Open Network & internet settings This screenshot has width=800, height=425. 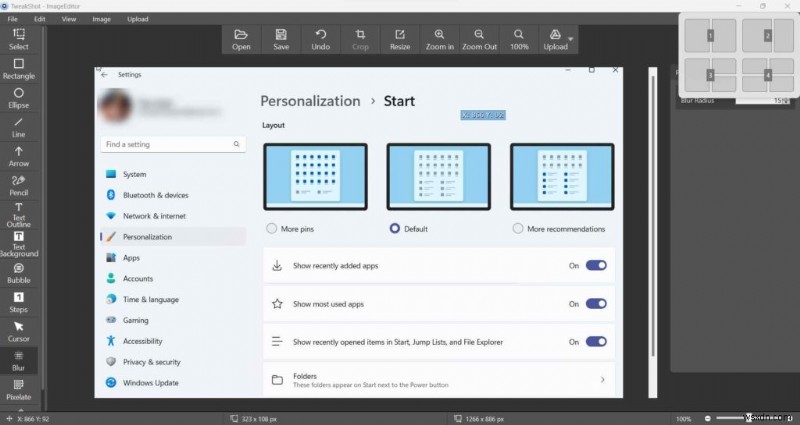point(173,216)
